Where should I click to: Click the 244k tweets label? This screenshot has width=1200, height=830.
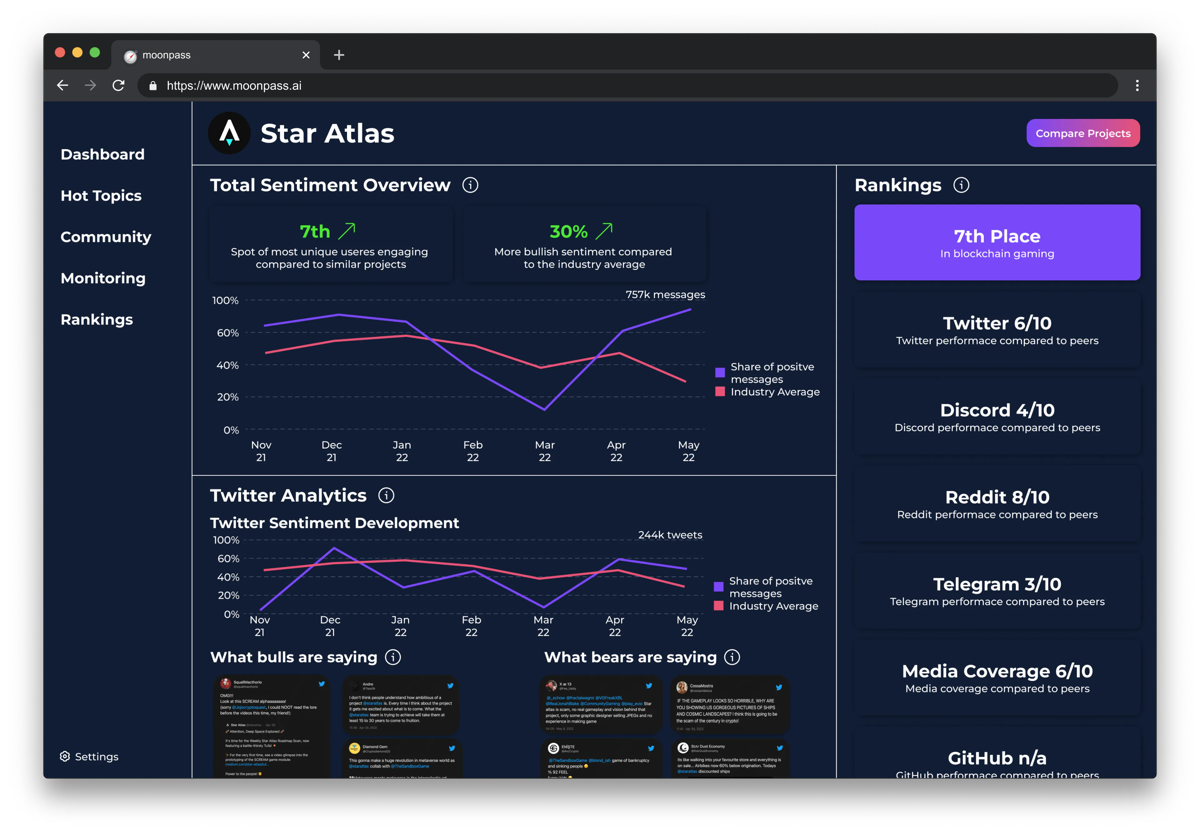[x=670, y=535]
